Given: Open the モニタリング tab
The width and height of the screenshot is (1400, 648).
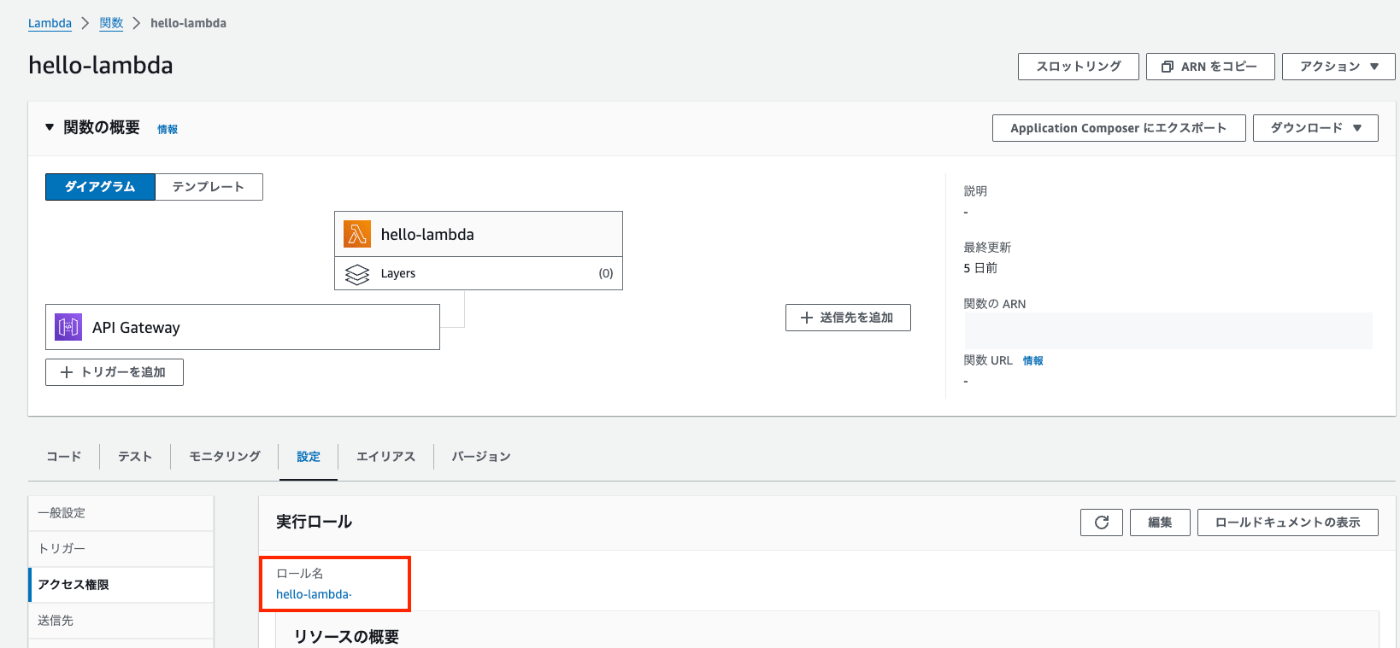Looking at the screenshot, I should [x=225, y=456].
